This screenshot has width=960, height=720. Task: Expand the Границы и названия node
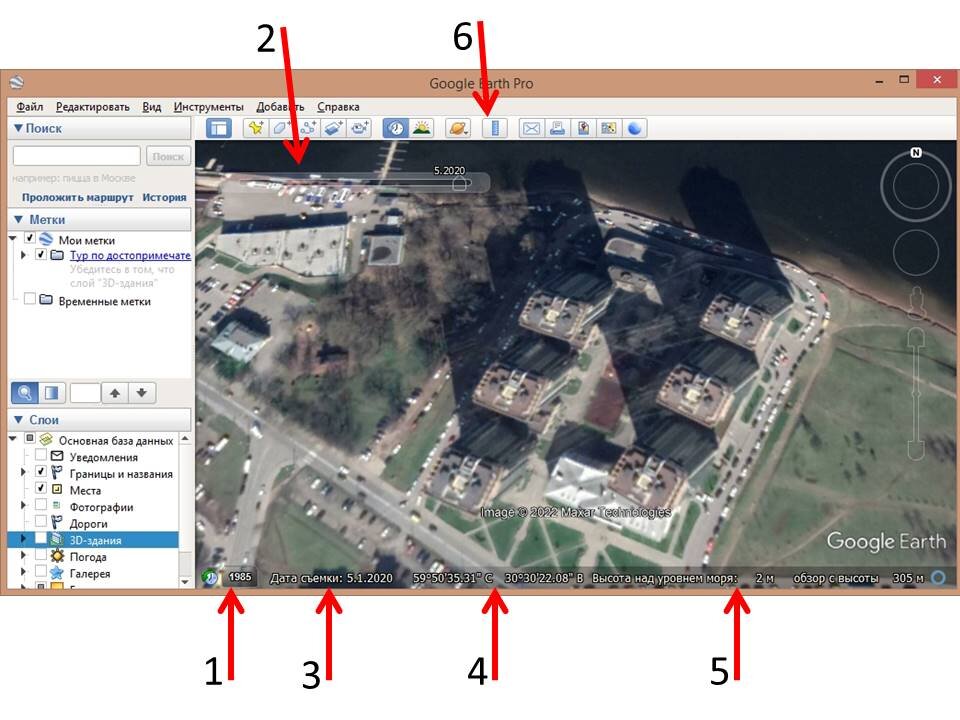pos(24,472)
